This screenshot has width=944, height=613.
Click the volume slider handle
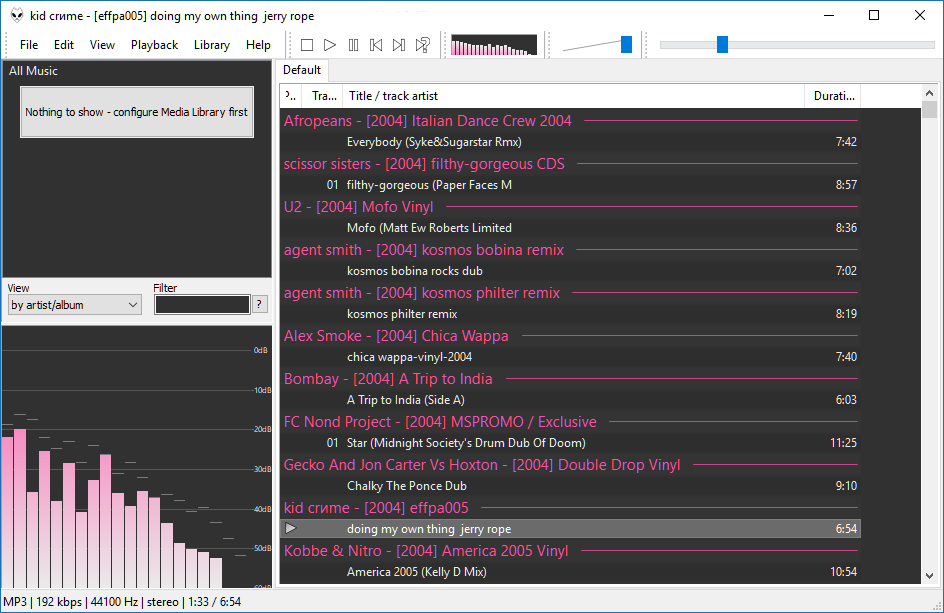pos(626,44)
